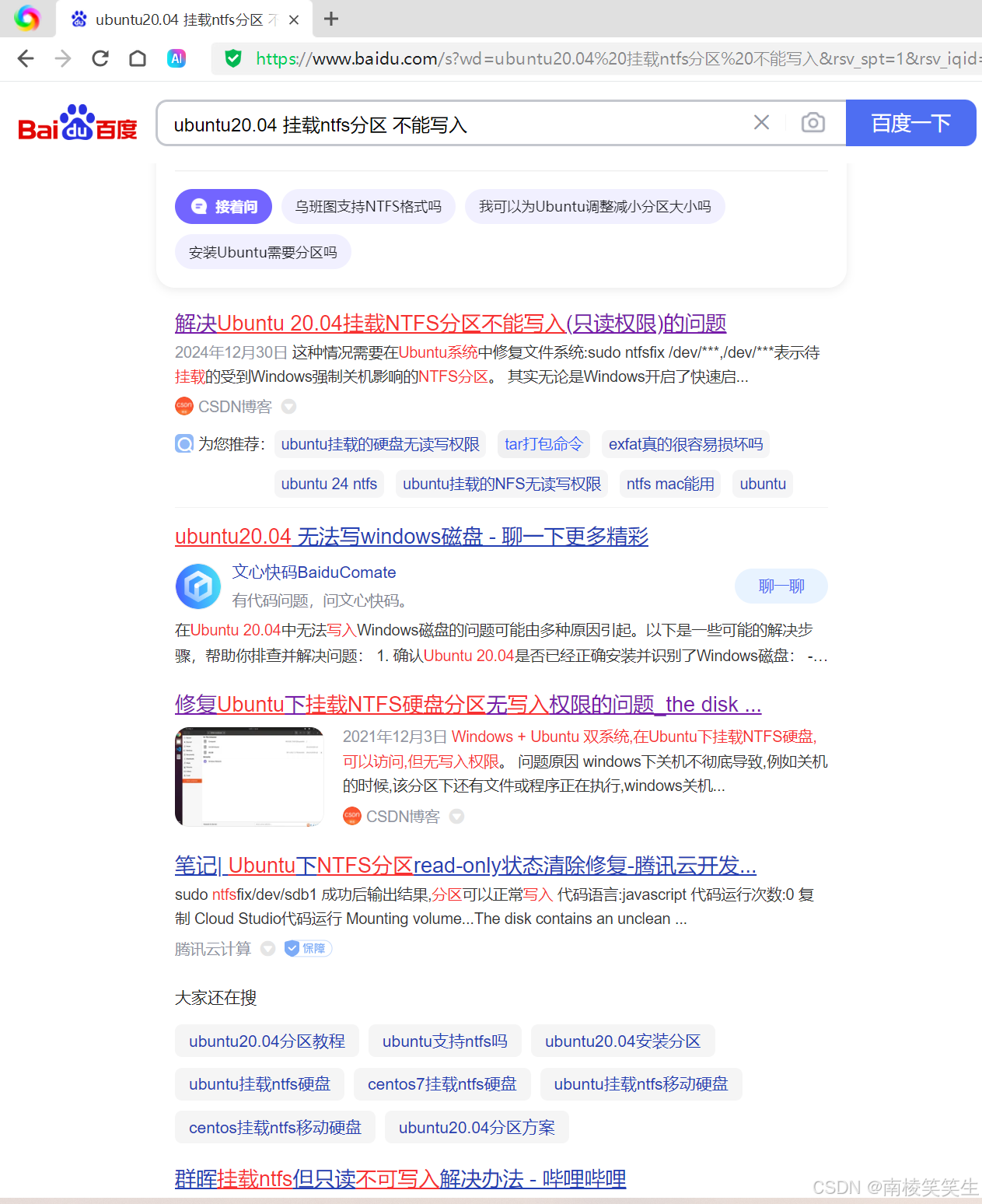The image size is (982, 1204).
Task: Reload the page with the refresh icon
Action: click(x=100, y=58)
